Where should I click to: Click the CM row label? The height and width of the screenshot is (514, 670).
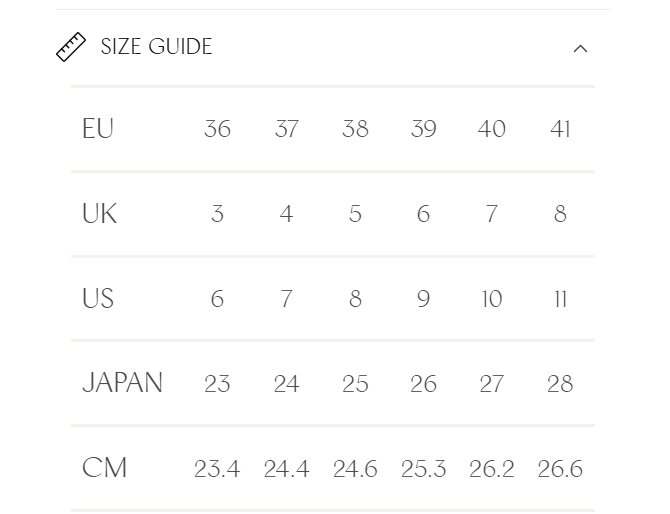tap(104, 467)
